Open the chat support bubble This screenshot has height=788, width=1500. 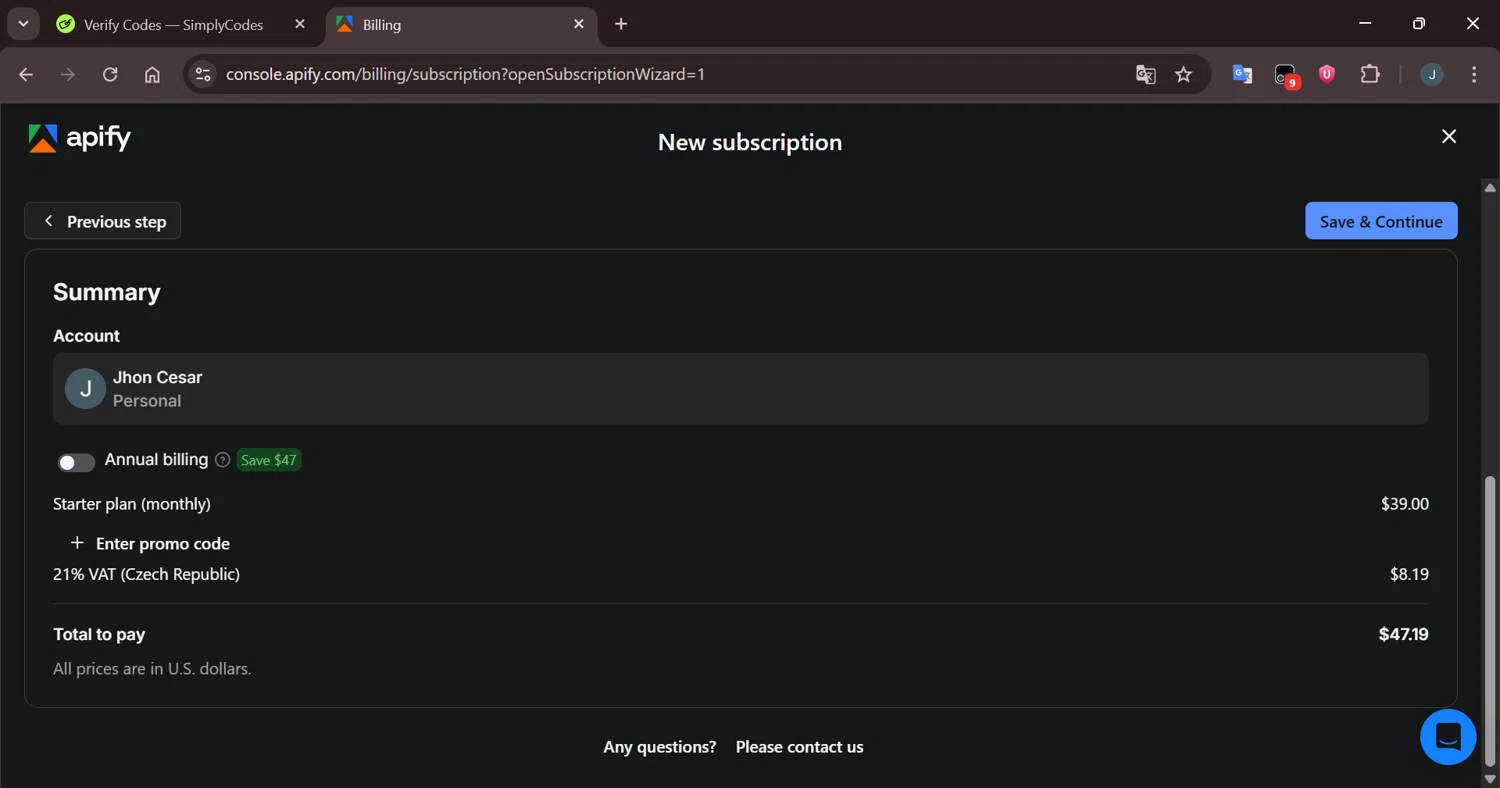point(1448,737)
